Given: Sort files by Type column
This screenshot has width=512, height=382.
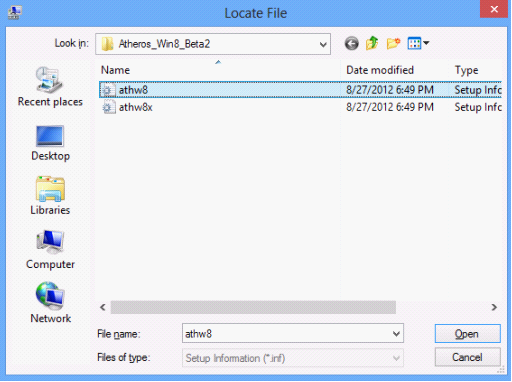Looking at the screenshot, I should click(x=466, y=70).
